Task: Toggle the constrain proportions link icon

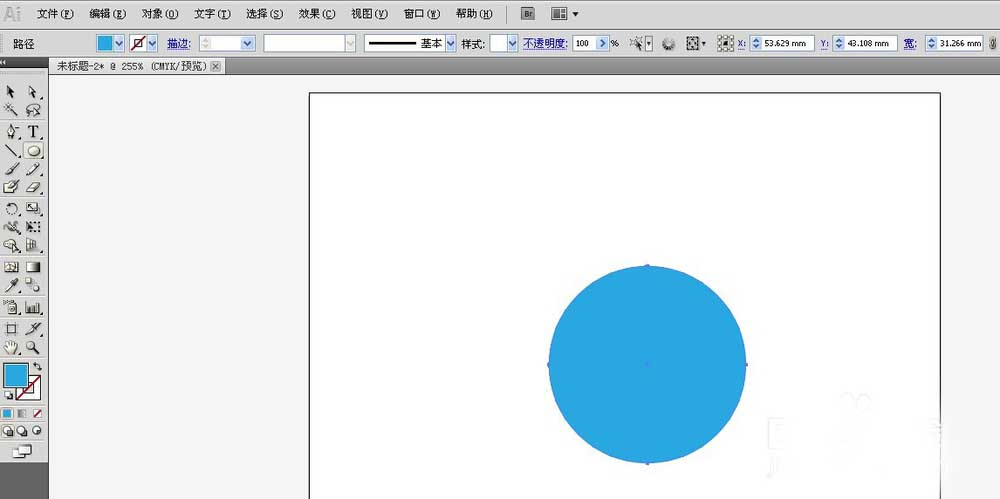Action: [994, 43]
